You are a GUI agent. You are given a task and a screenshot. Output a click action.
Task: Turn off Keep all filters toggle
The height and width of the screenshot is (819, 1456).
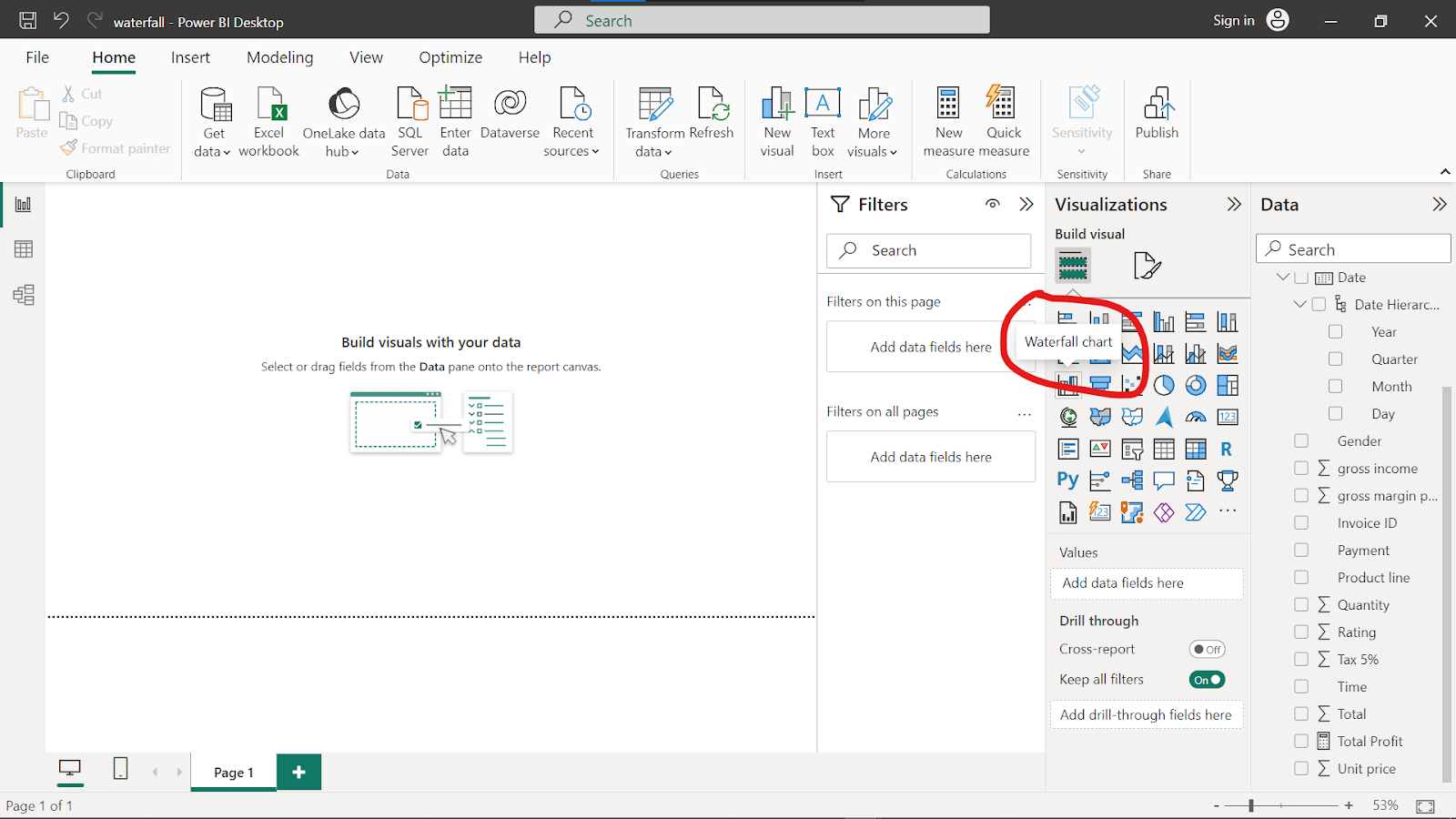pos(1207,680)
